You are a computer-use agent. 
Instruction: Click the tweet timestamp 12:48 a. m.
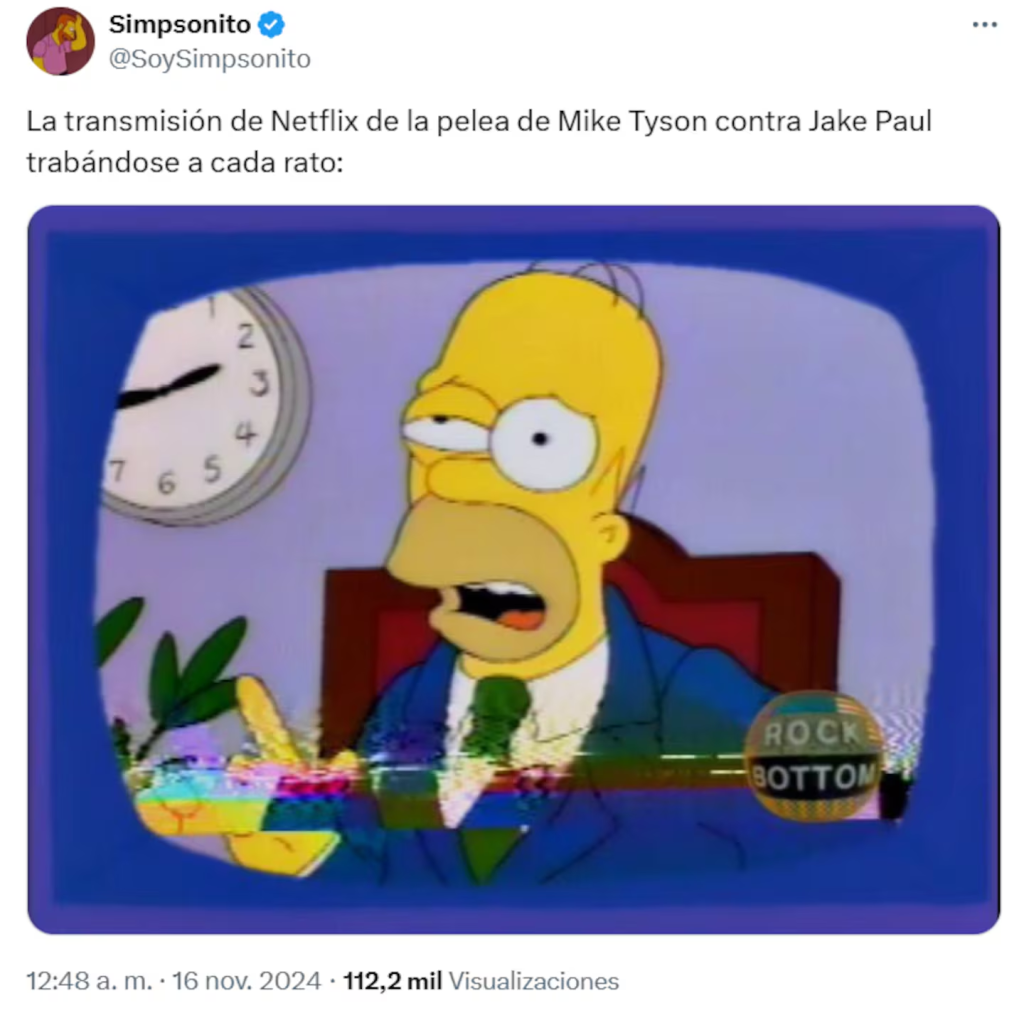pos(89,981)
